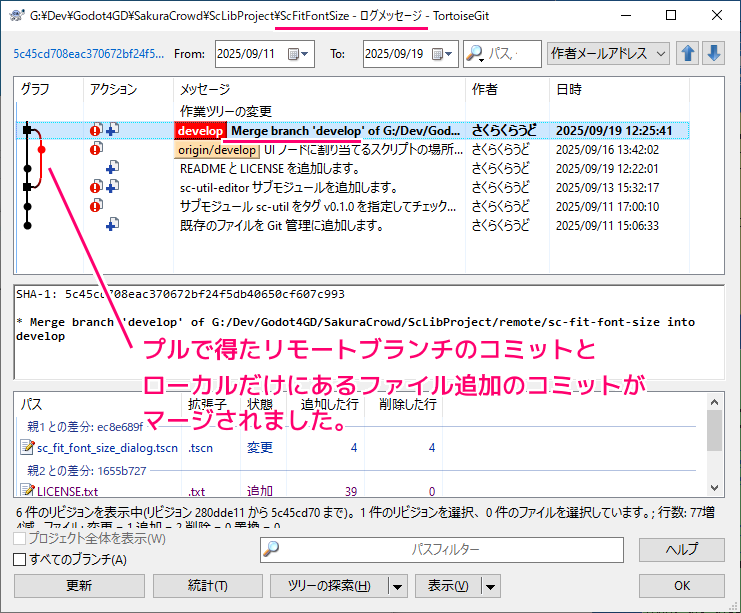Click the modified action icon on Merge branch row
This screenshot has height=613, width=741.
pos(96,130)
